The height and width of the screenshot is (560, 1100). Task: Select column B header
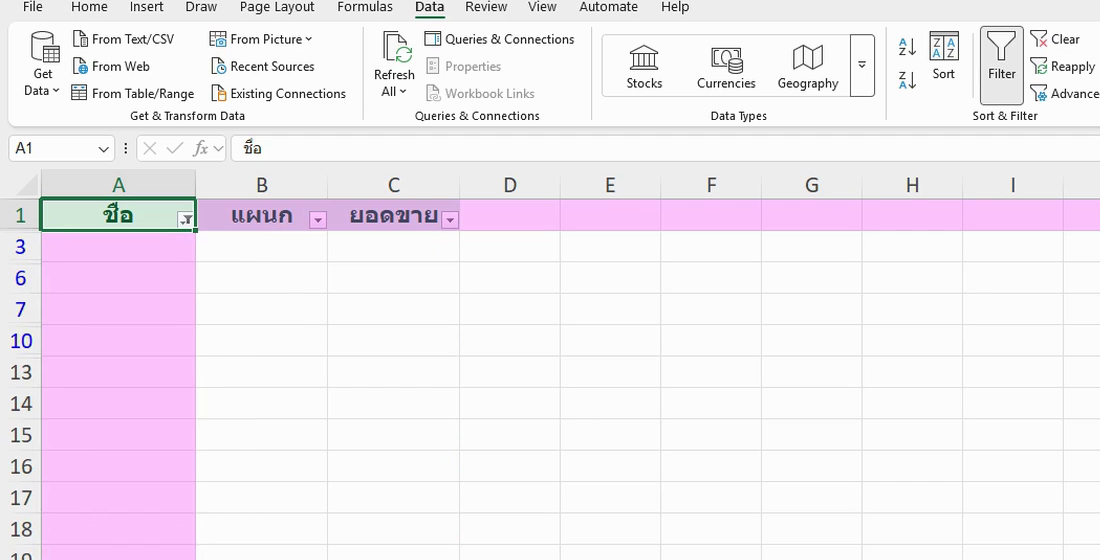pos(262,185)
